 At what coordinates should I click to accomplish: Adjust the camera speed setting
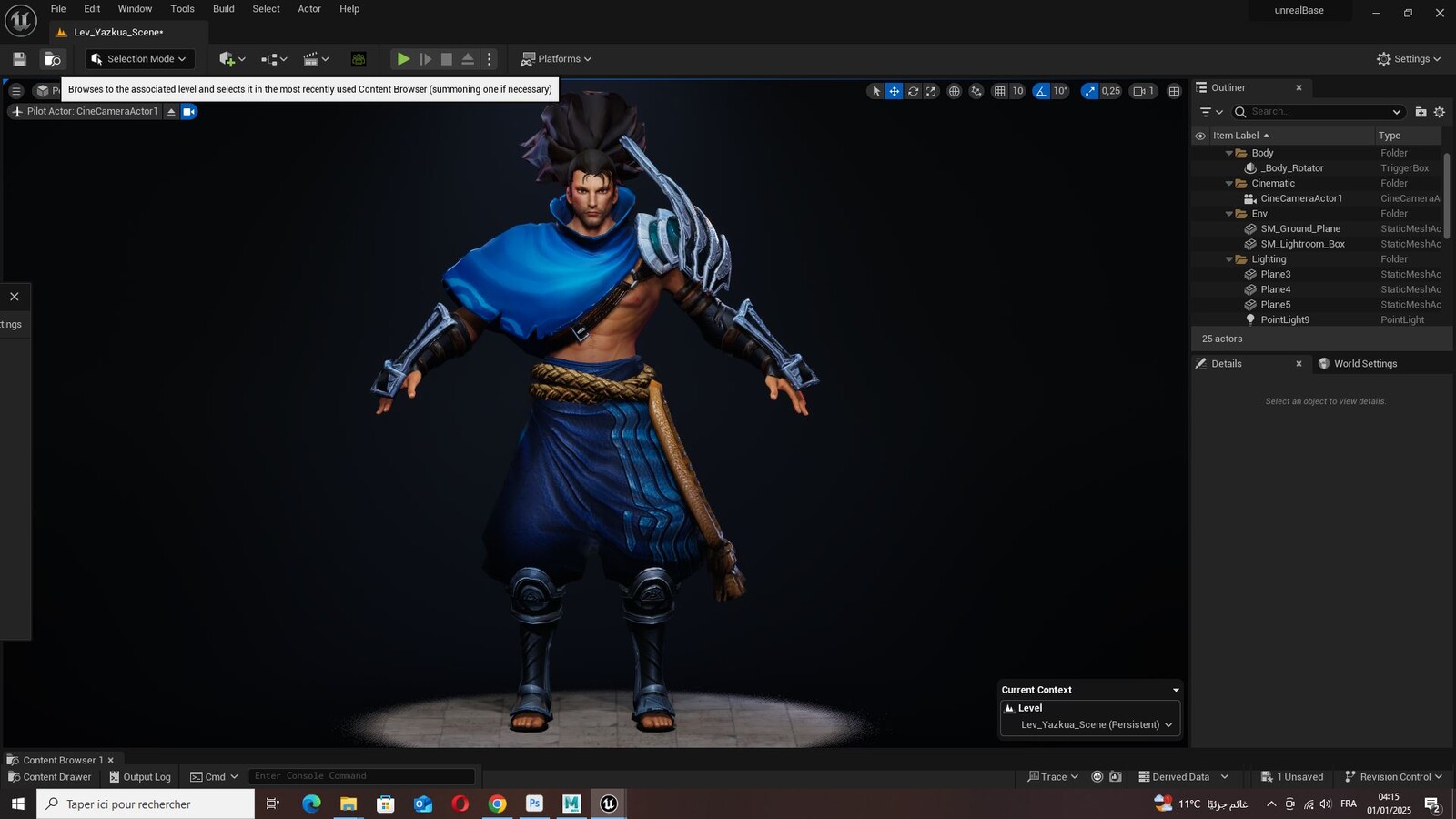(x=1144, y=91)
